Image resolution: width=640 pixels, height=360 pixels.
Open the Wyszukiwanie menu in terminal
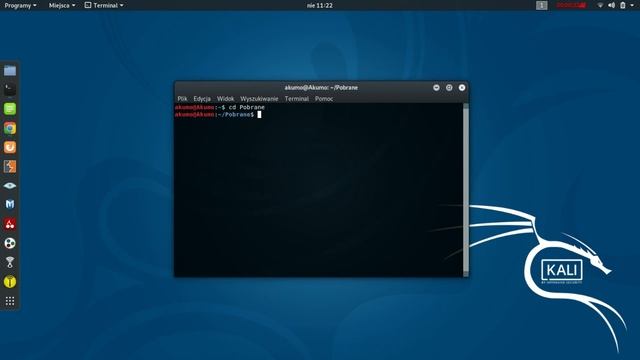(259, 99)
